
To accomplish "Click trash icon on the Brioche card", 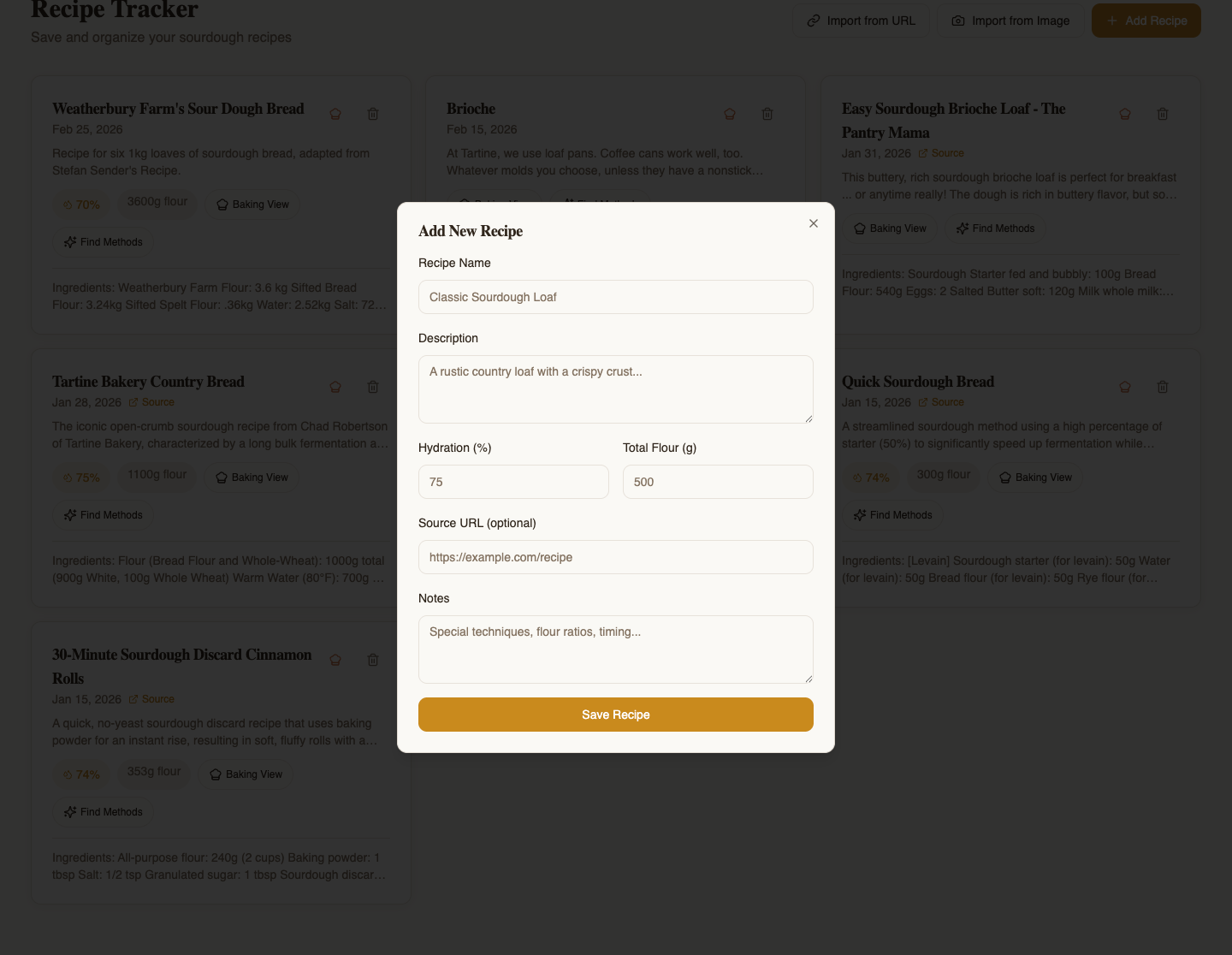I will 767,114.
